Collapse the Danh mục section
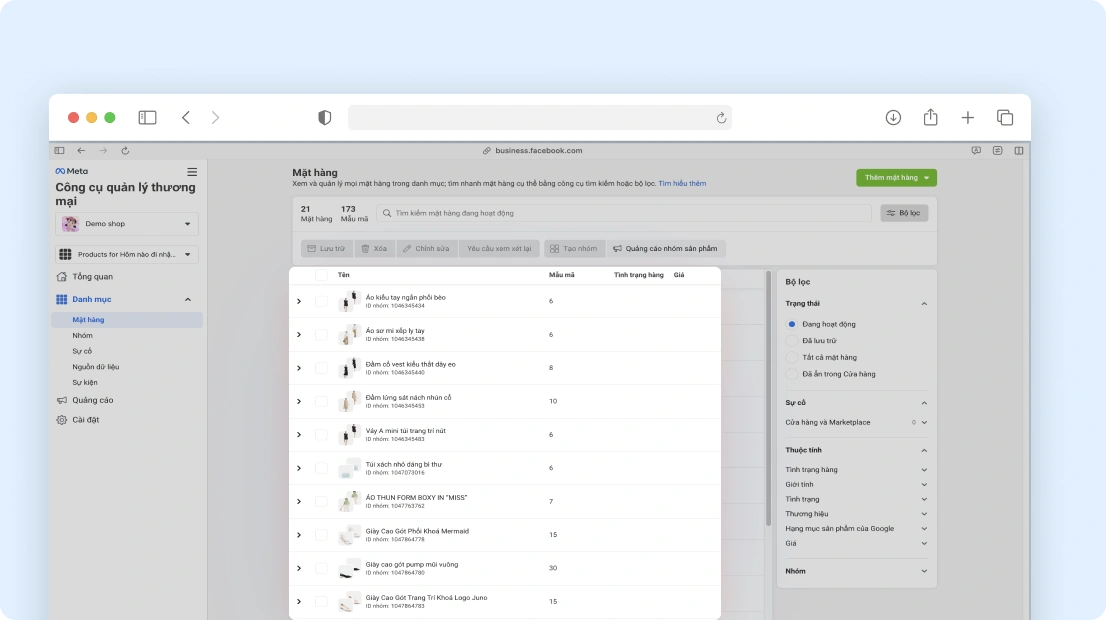This screenshot has width=1106, height=620. (x=188, y=300)
